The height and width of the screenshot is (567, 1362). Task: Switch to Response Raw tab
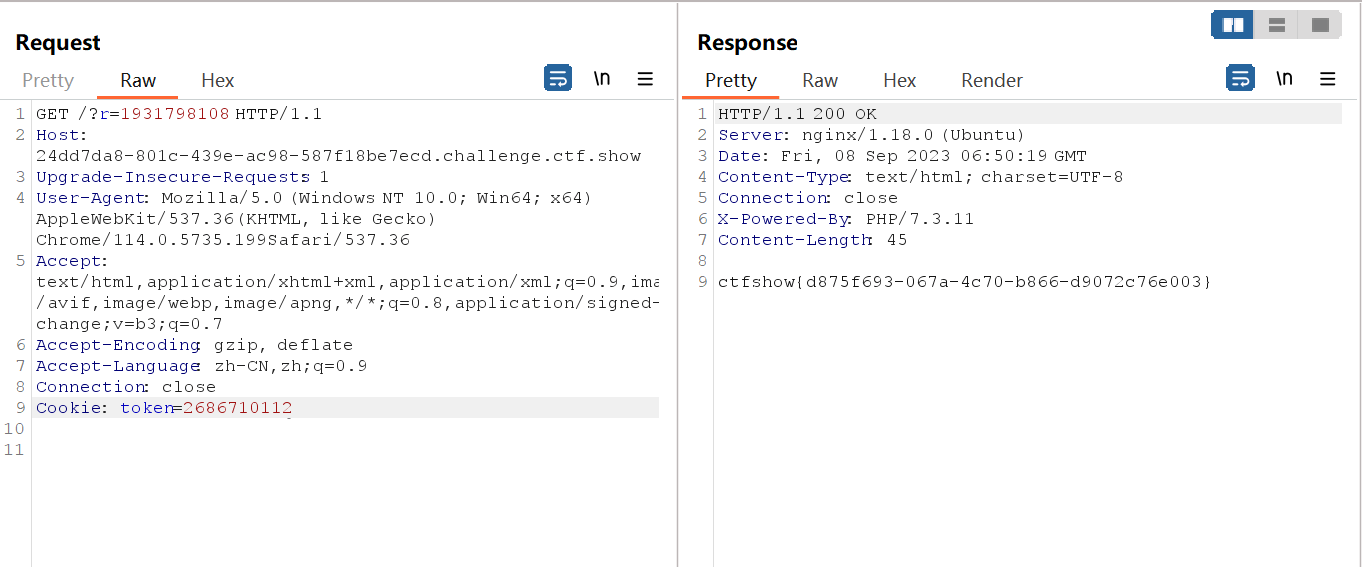pos(820,80)
